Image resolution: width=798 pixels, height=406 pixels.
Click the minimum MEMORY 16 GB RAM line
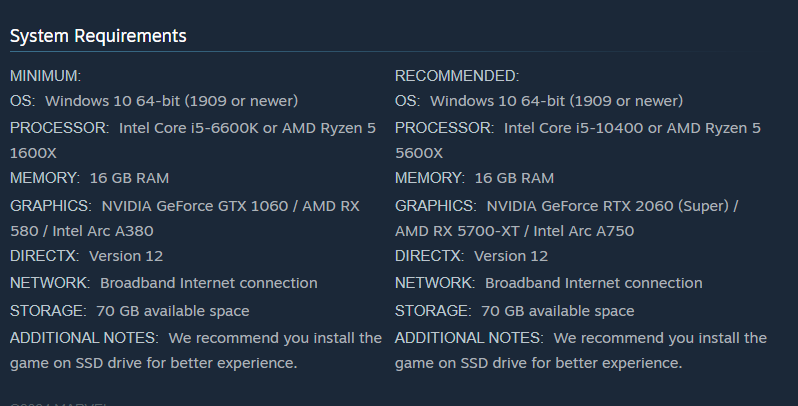pyautogui.click(x=90, y=178)
